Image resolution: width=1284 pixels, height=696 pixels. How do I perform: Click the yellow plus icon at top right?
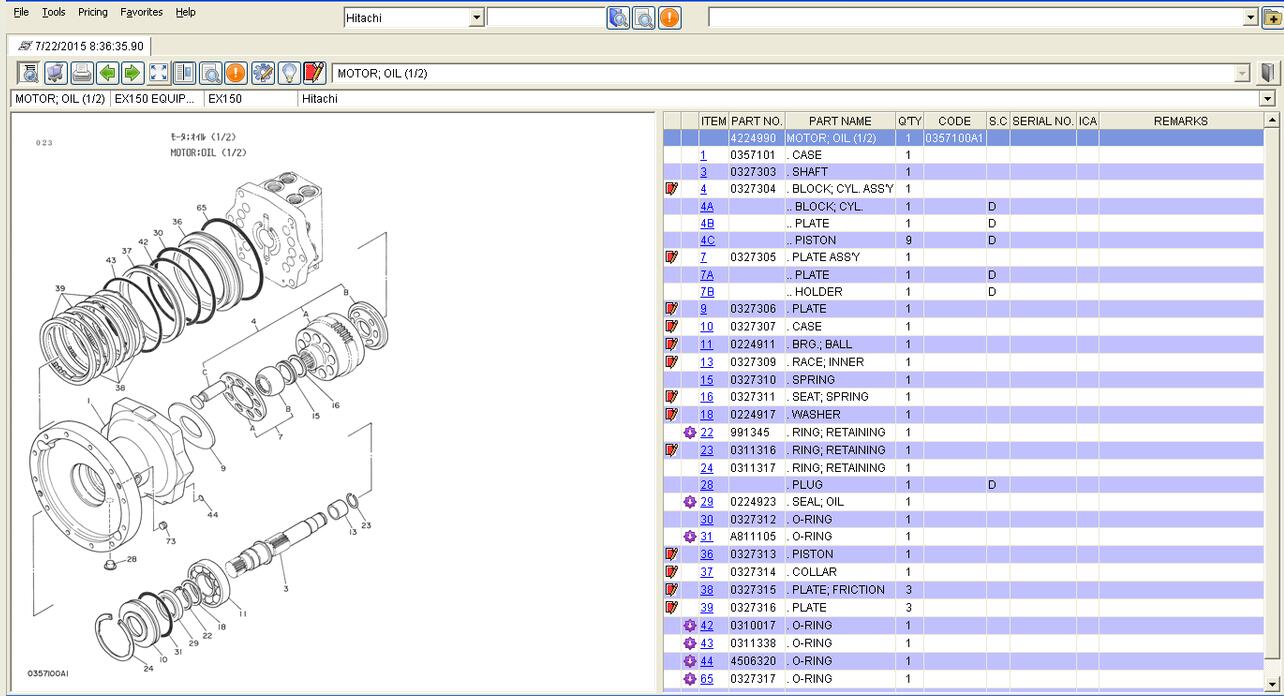[x=1272, y=17]
